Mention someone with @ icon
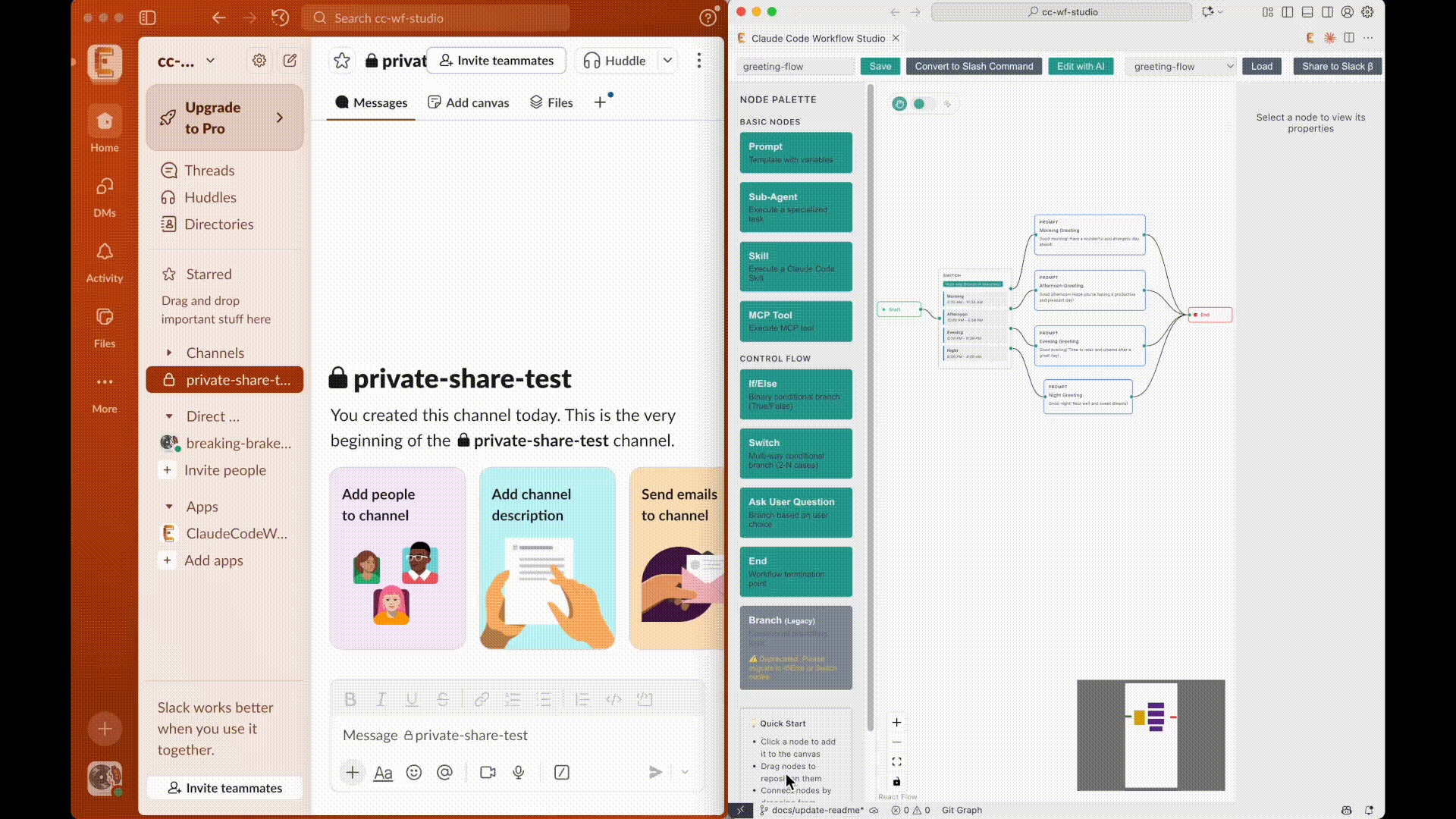1456x819 pixels. coord(444,772)
